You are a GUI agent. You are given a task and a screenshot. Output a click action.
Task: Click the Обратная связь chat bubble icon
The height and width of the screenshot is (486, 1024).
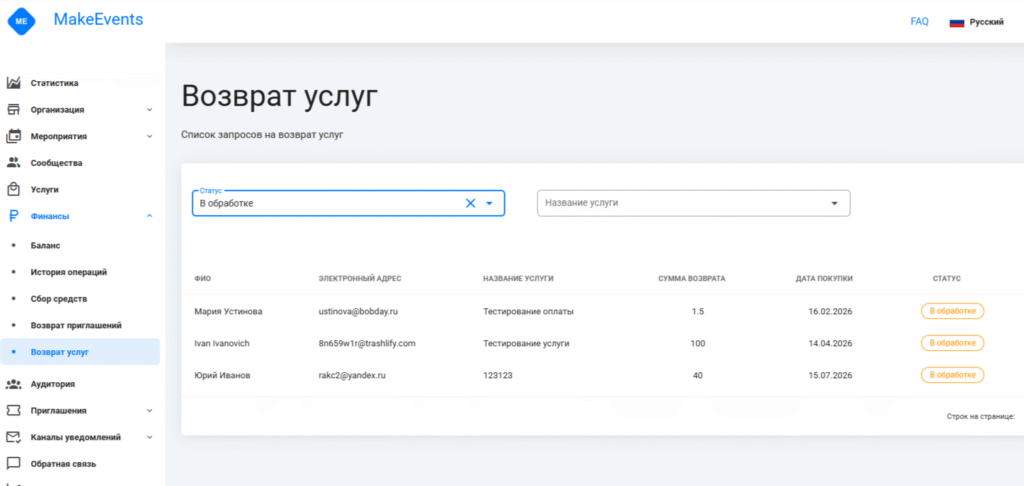click(14, 464)
